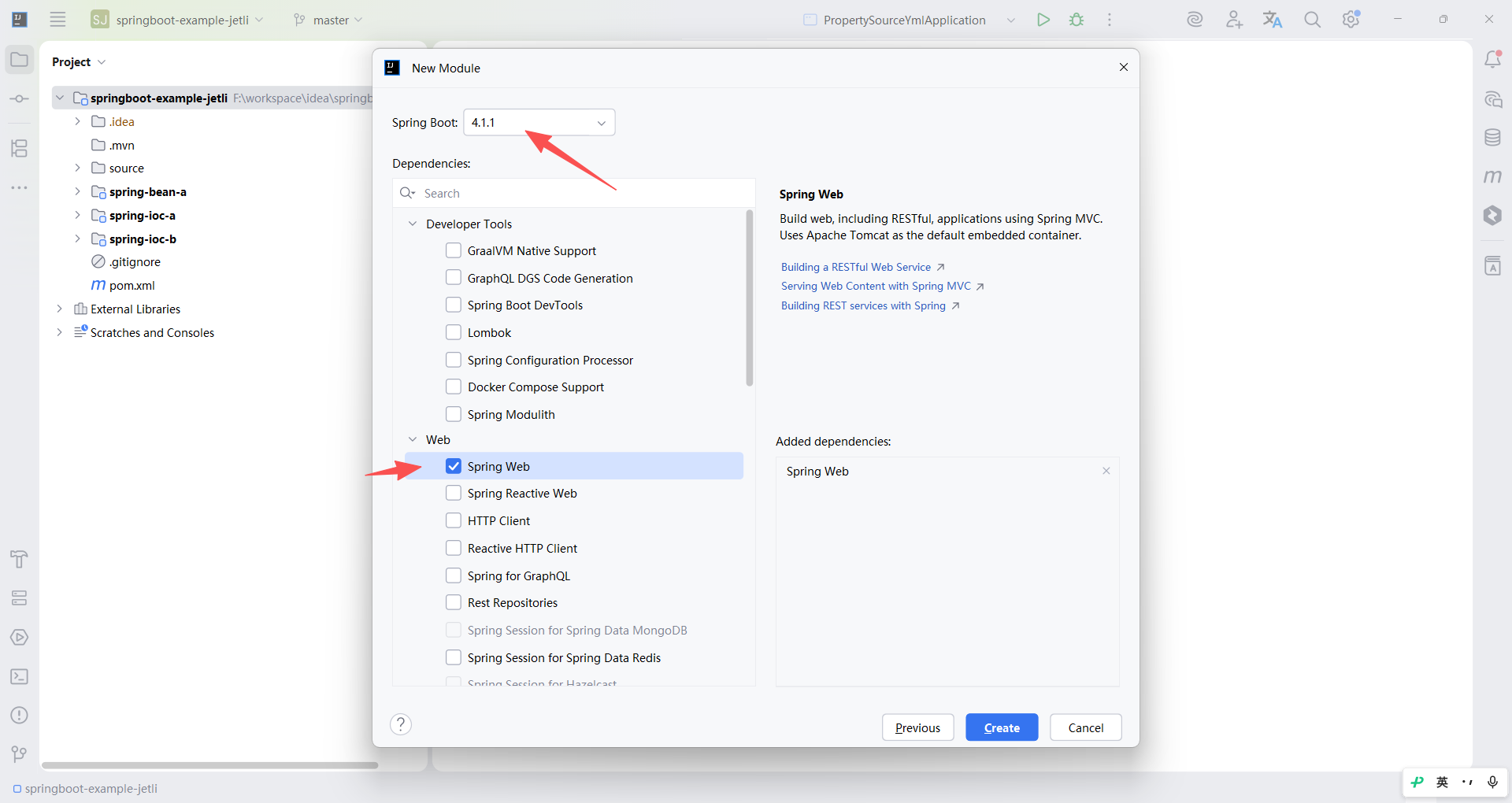Click the Create button

point(1002,727)
